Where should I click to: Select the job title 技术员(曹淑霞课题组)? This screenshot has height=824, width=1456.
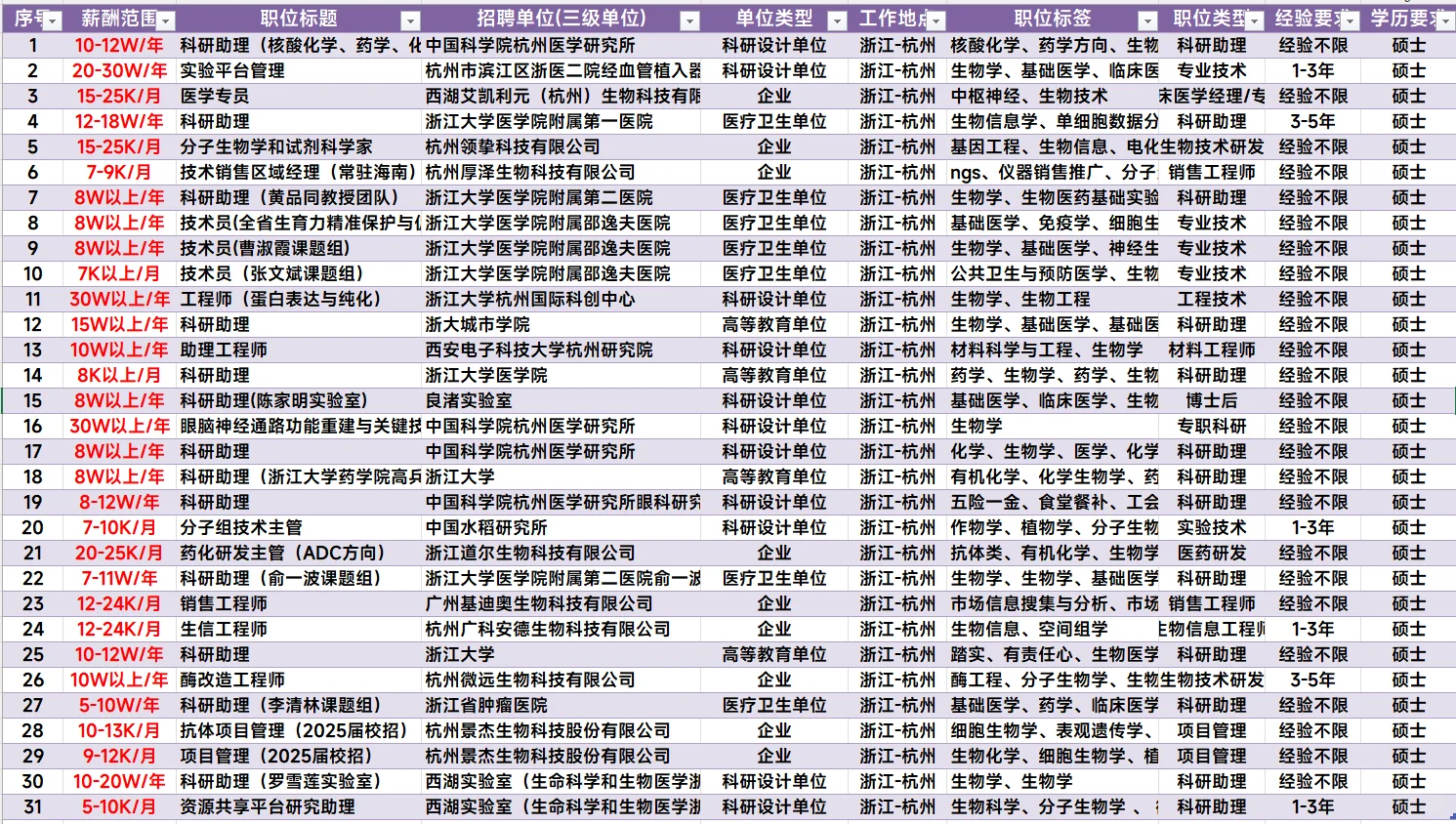265,248
